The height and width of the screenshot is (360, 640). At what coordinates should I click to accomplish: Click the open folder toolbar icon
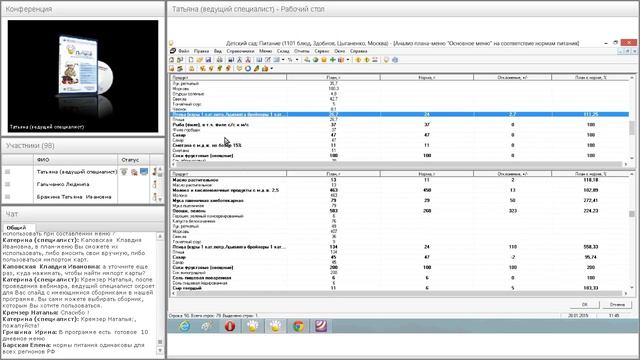(200, 60)
